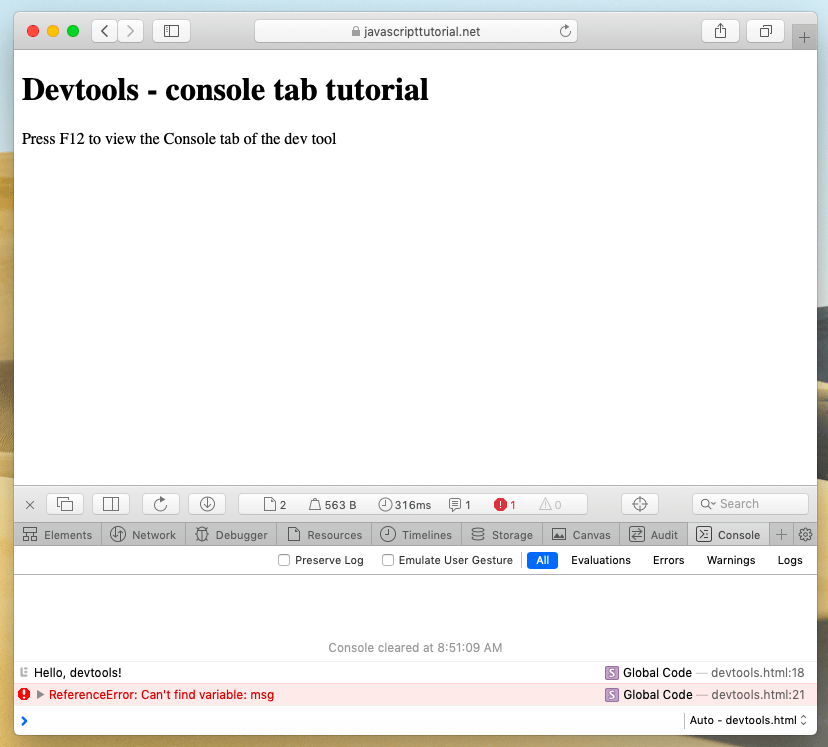Select the All console filter
This screenshot has height=747, width=828.
click(x=542, y=560)
